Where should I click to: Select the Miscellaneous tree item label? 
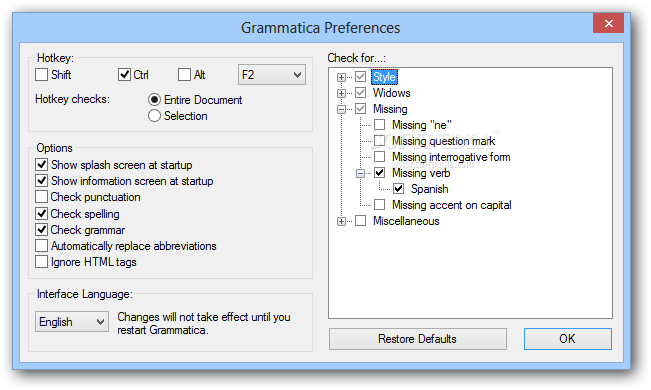[x=406, y=221]
